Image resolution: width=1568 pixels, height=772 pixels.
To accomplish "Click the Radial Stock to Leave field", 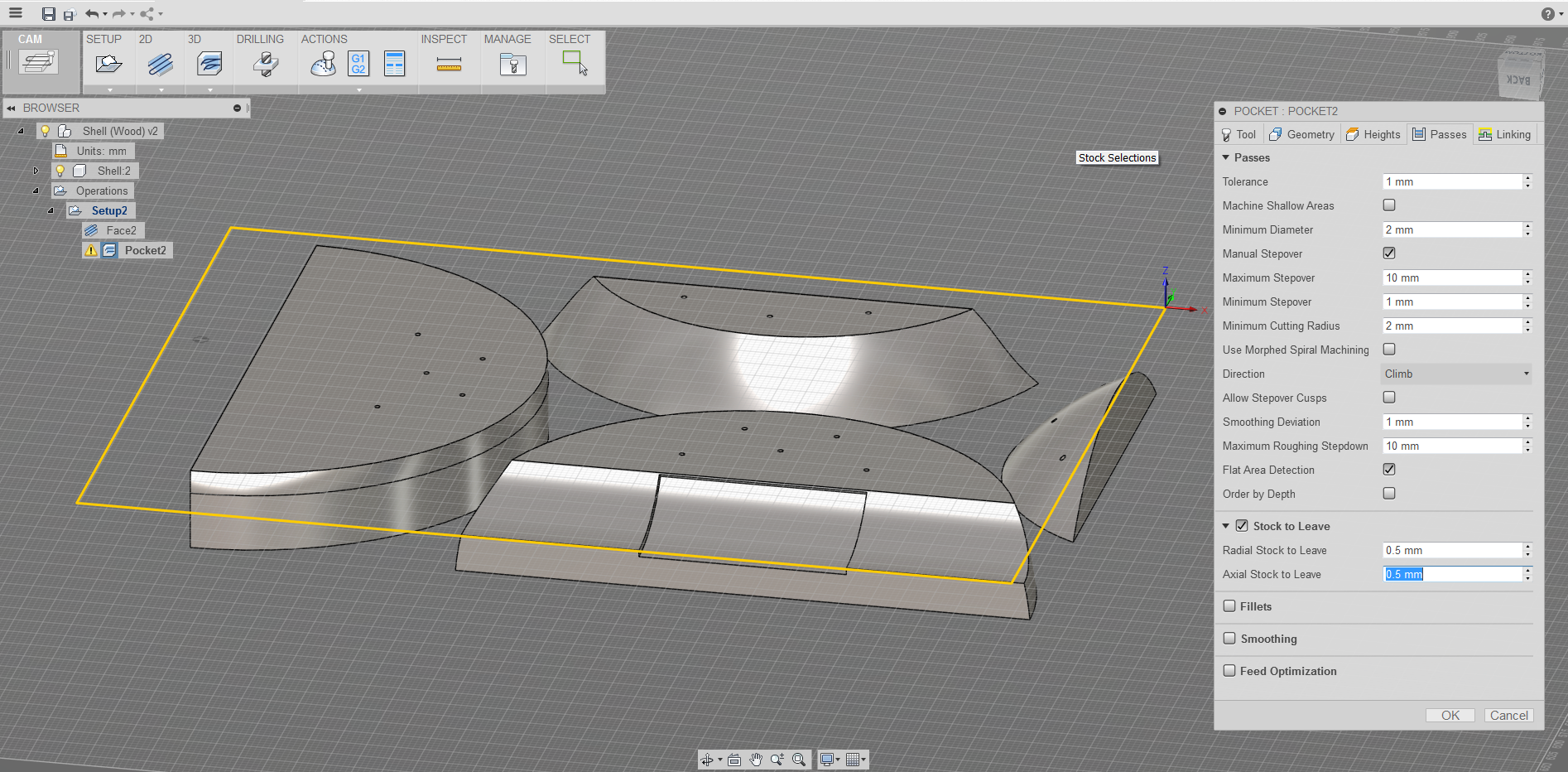I will tap(1452, 550).
